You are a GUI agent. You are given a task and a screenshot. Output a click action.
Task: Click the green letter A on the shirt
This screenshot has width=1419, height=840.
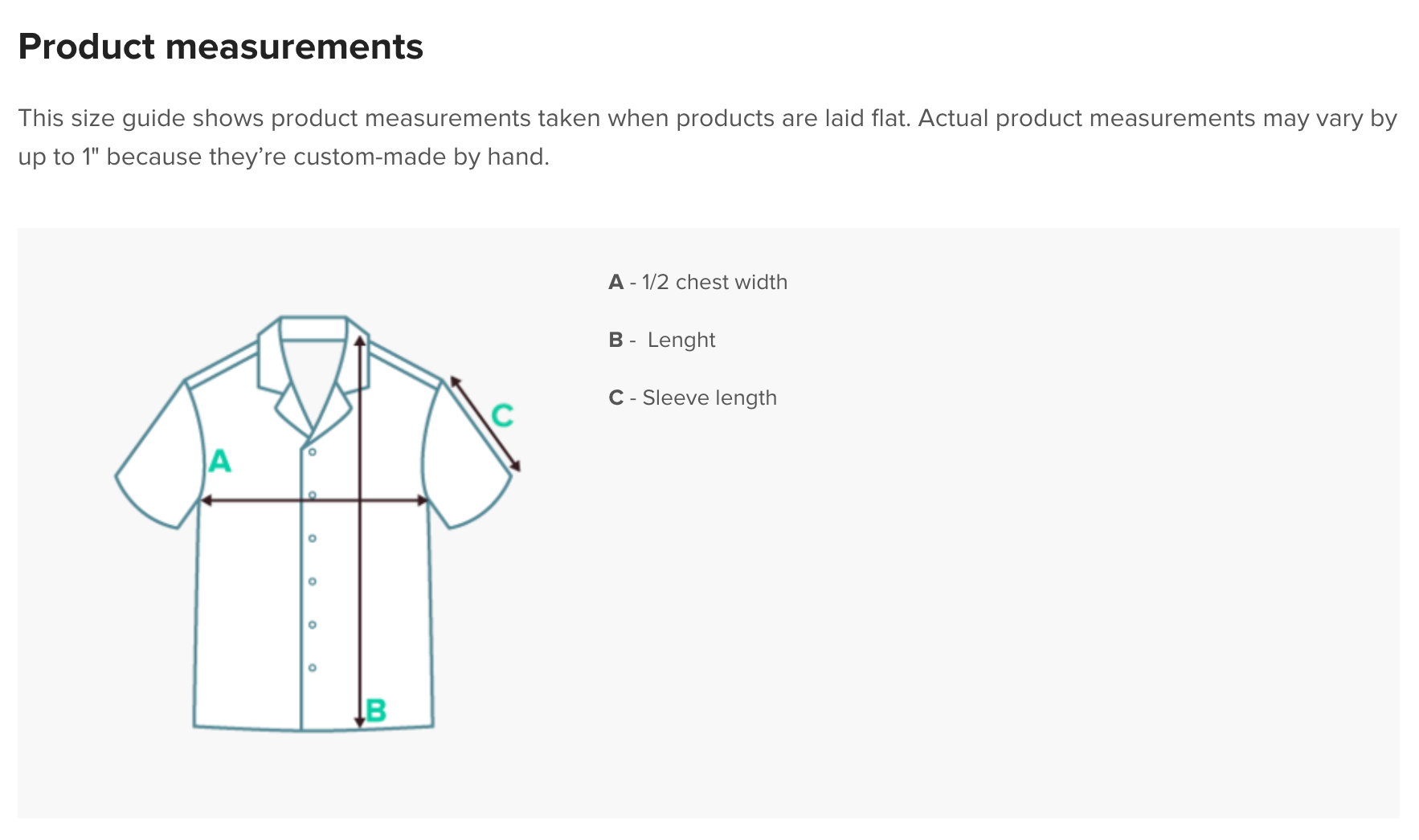[219, 461]
